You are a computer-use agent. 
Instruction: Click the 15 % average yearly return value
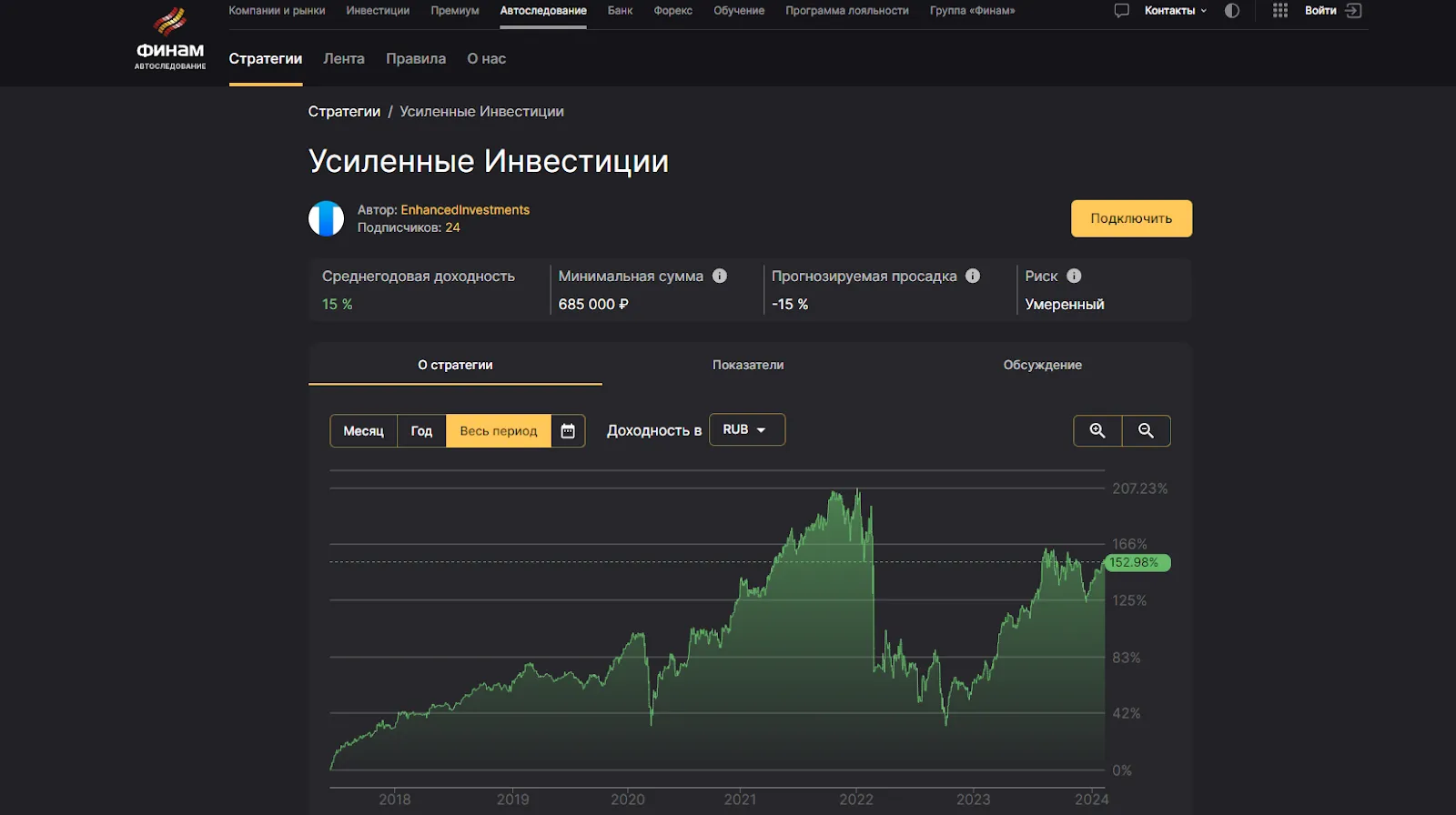coord(337,304)
